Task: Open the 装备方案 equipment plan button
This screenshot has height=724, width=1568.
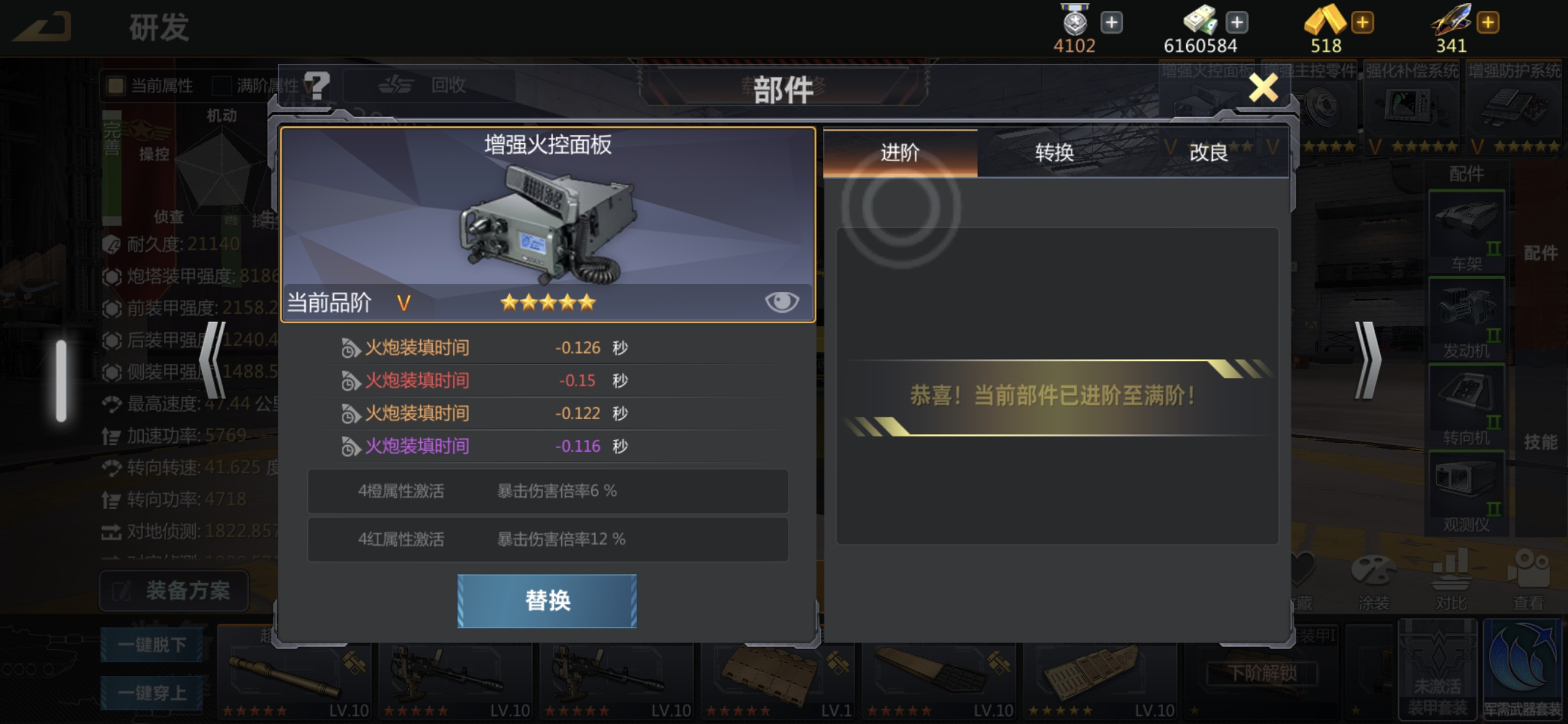Action: (x=174, y=590)
